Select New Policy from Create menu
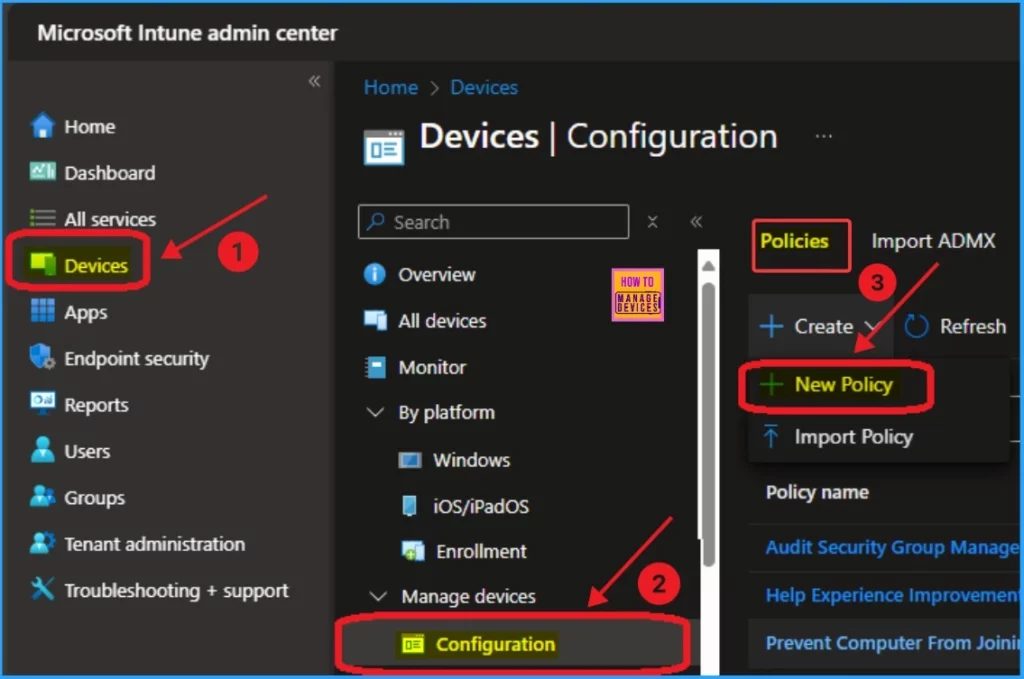 tap(843, 385)
